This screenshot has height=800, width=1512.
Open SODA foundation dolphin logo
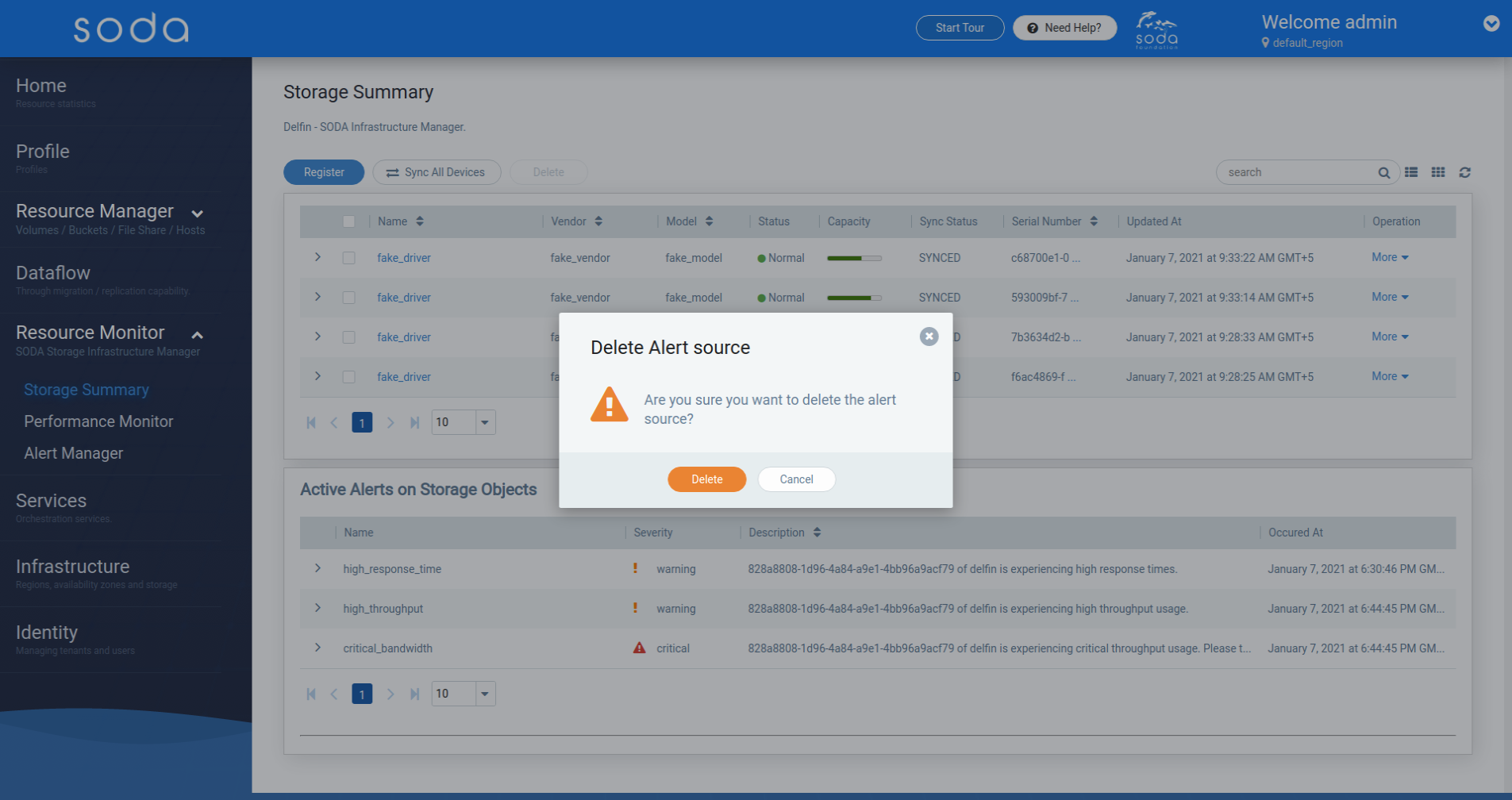point(1156,29)
